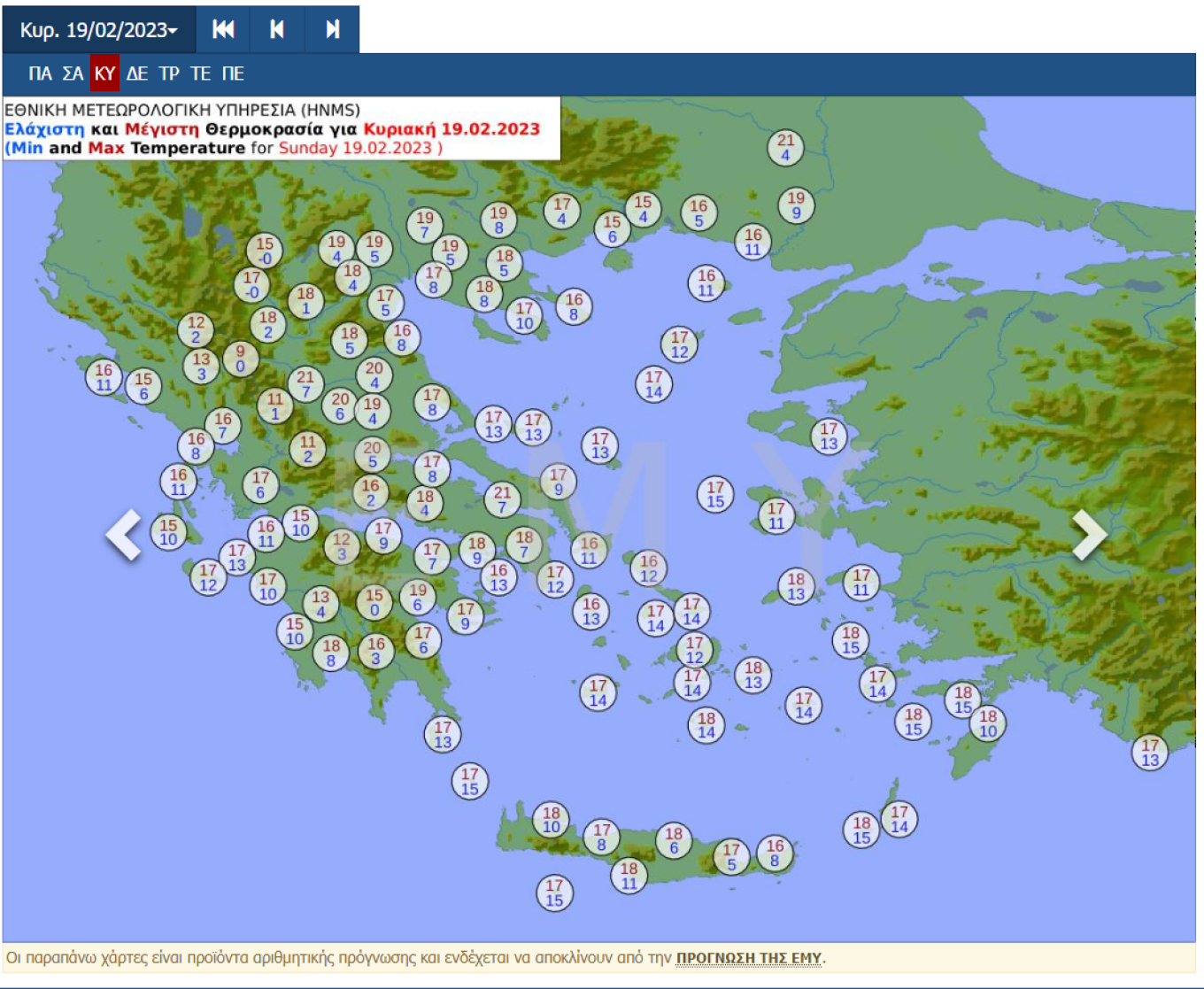Click the 21/4 temperature marker

pos(785,148)
